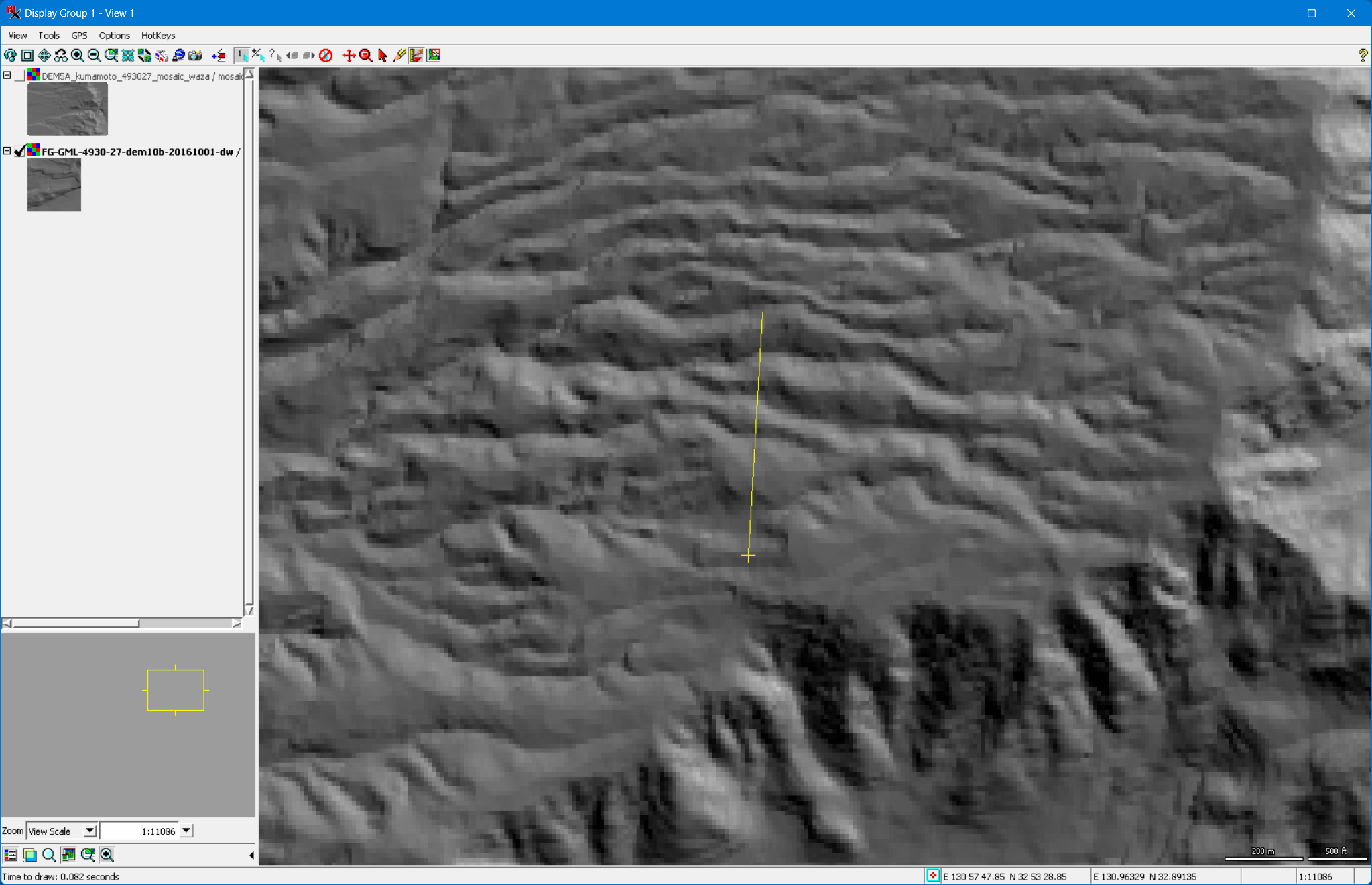The width and height of the screenshot is (1372, 885).
Task: Click the Previous view binoculars icon
Action: pyautogui.click(x=61, y=56)
